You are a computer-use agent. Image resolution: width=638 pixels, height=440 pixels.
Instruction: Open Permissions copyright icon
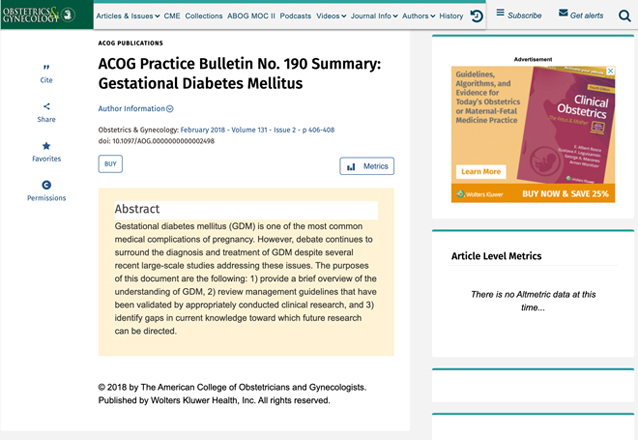coord(46,185)
